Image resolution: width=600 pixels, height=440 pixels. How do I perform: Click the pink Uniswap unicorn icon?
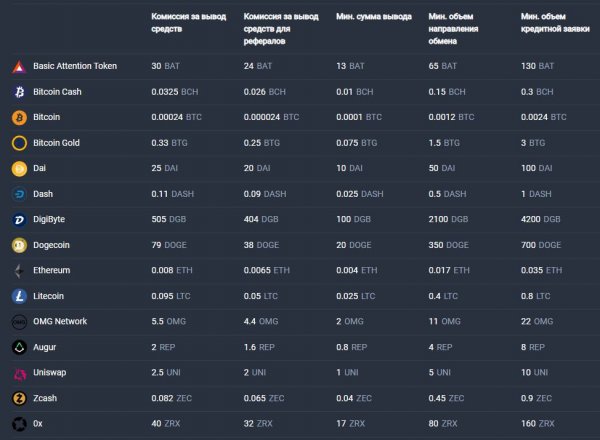pos(18,373)
